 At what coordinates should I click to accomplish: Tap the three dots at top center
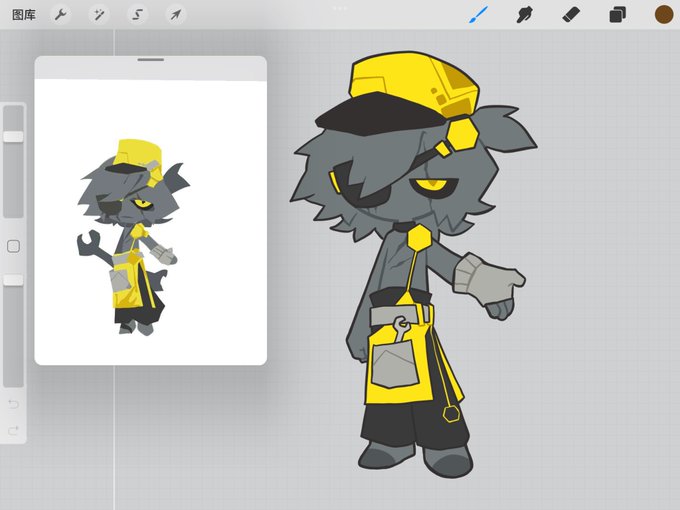(340, 8)
